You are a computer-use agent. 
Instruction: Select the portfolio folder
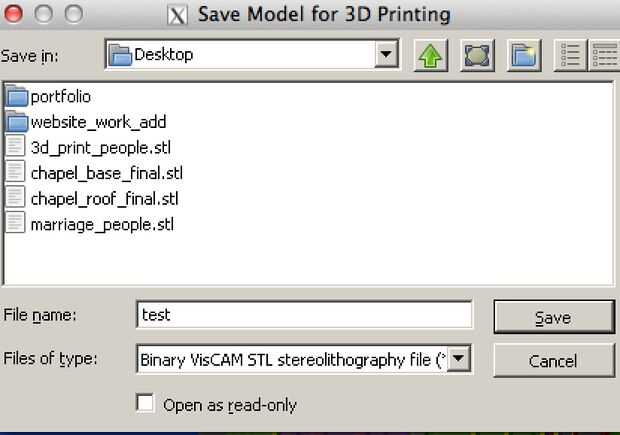pos(61,97)
